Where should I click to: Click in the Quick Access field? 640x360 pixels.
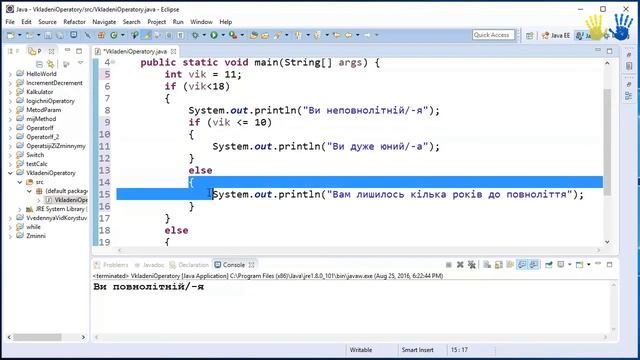pos(493,35)
